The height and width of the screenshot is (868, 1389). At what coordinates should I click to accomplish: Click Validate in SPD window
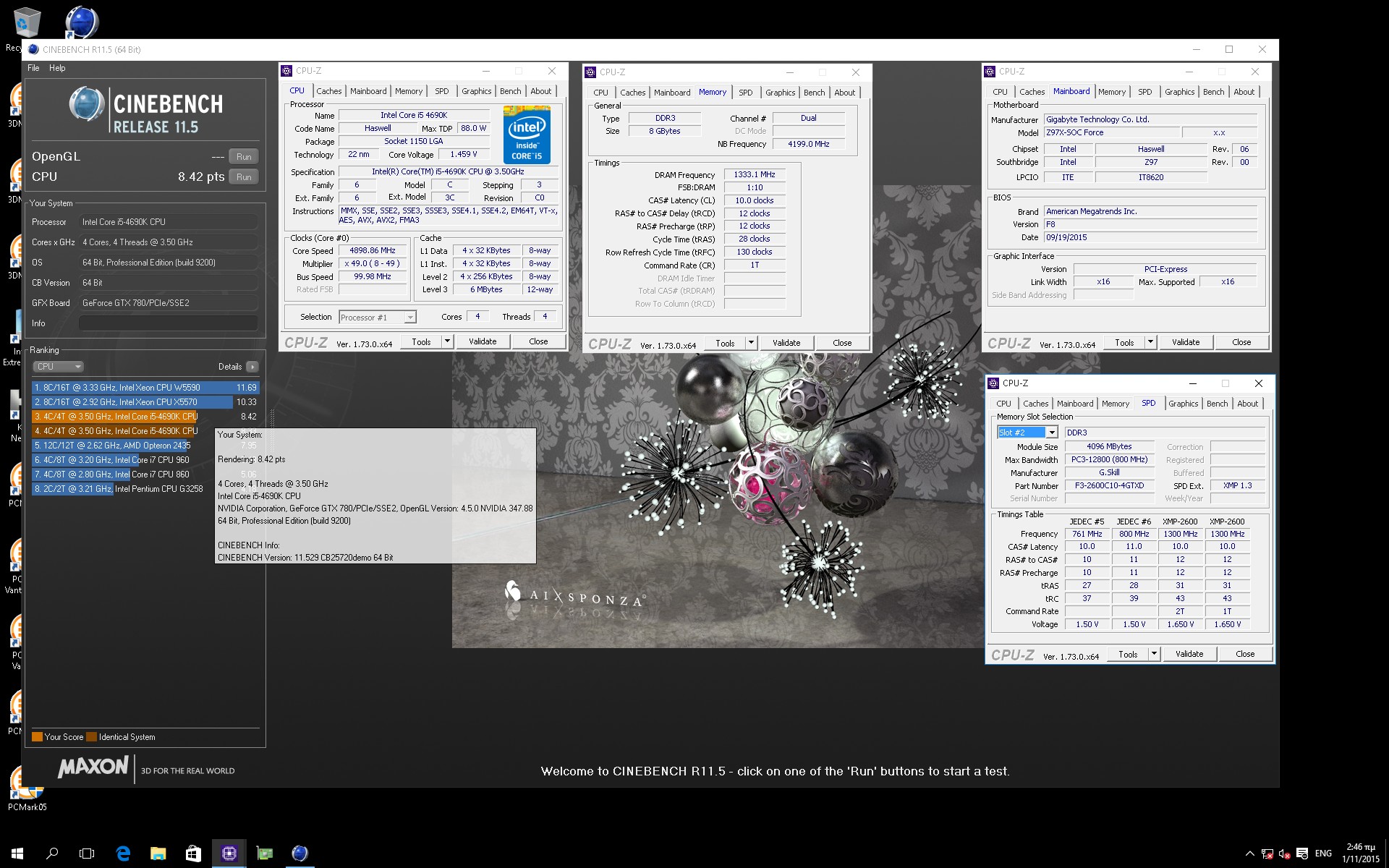click(x=1189, y=654)
